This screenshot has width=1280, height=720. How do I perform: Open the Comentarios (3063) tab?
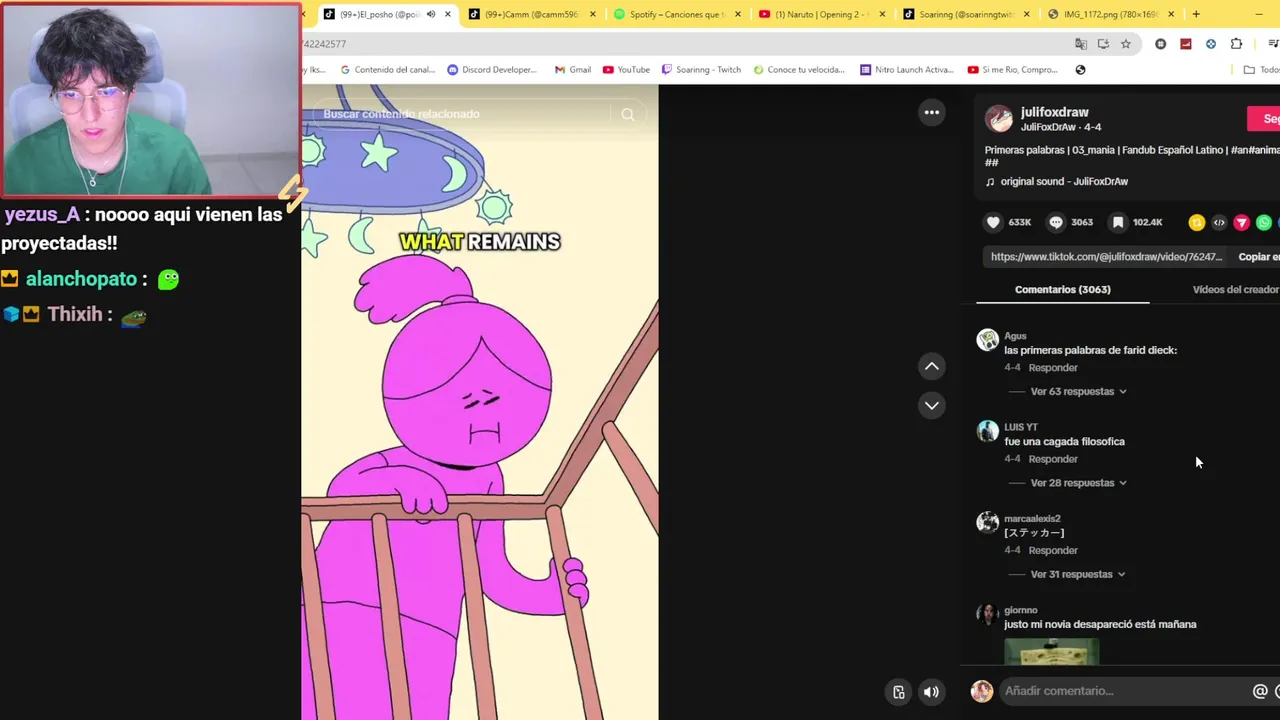pyautogui.click(x=1062, y=289)
